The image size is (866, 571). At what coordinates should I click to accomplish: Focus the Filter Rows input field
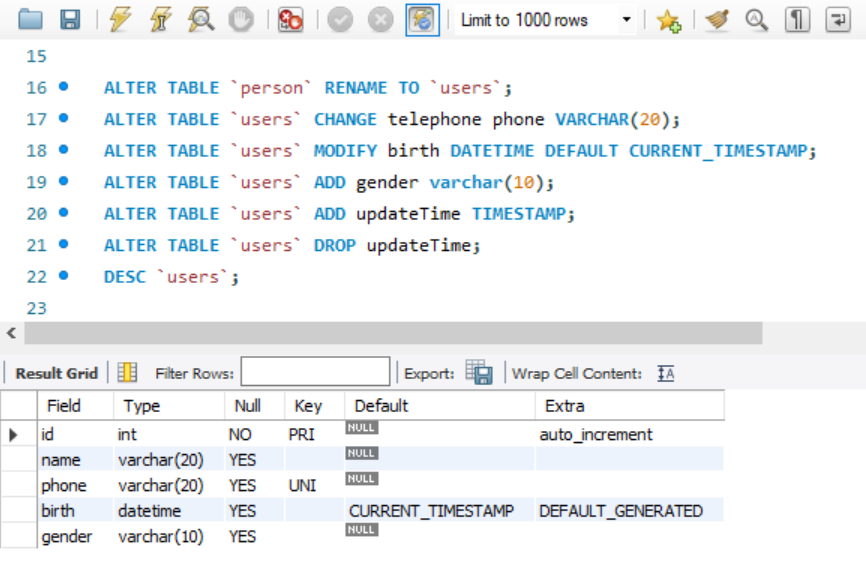pyautogui.click(x=315, y=371)
